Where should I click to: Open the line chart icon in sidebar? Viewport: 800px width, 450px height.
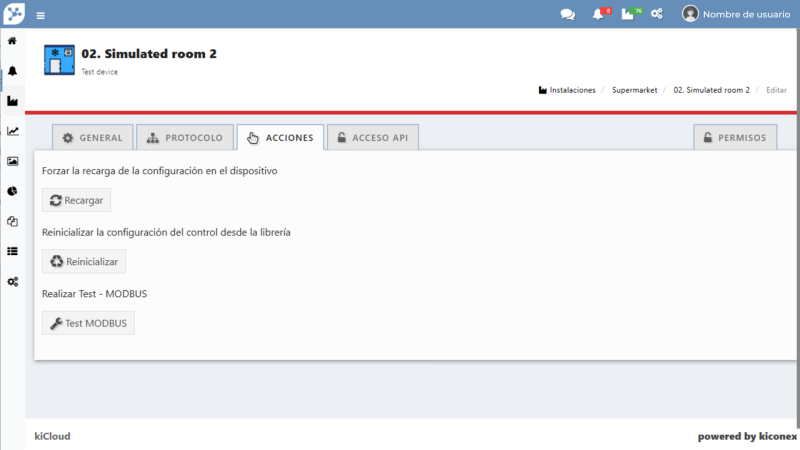pos(12,131)
